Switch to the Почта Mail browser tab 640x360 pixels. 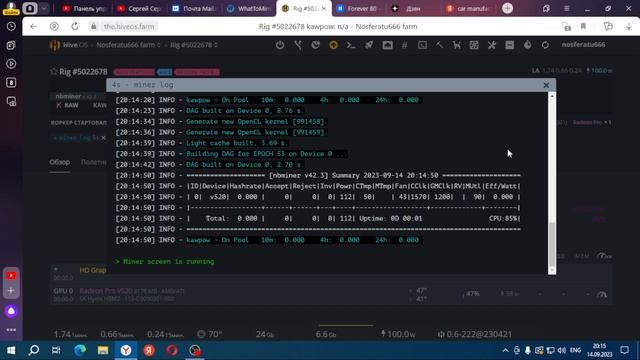(194, 8)
